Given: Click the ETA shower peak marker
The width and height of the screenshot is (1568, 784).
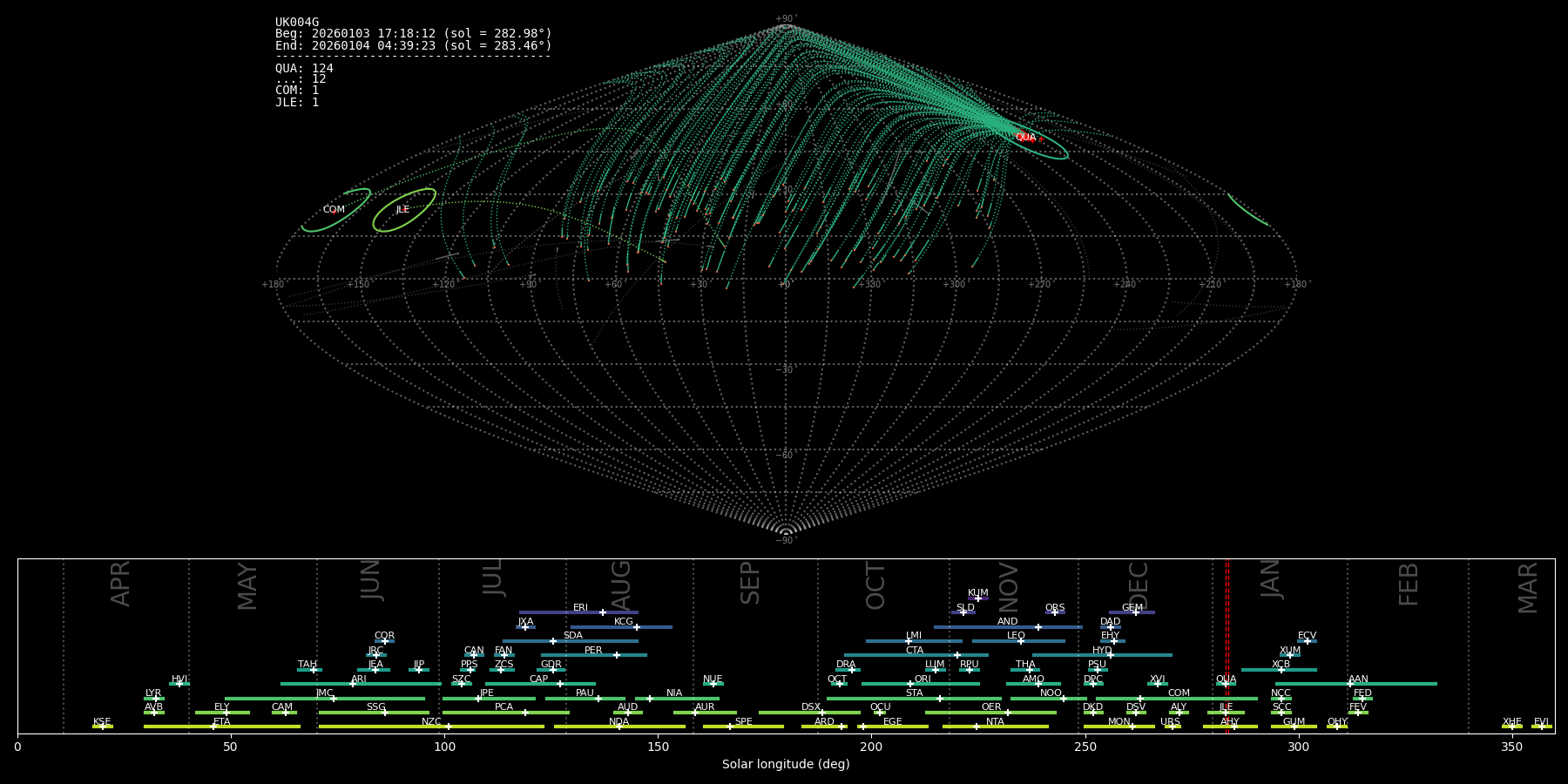Looking at the screenshot, I should pos(213,727).
